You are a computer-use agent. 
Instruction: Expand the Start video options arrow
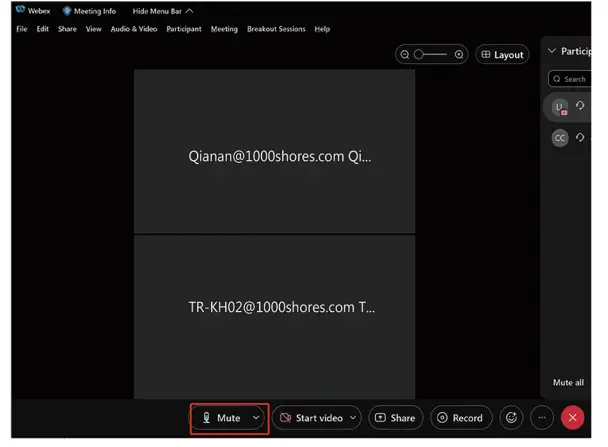[353, 418]
